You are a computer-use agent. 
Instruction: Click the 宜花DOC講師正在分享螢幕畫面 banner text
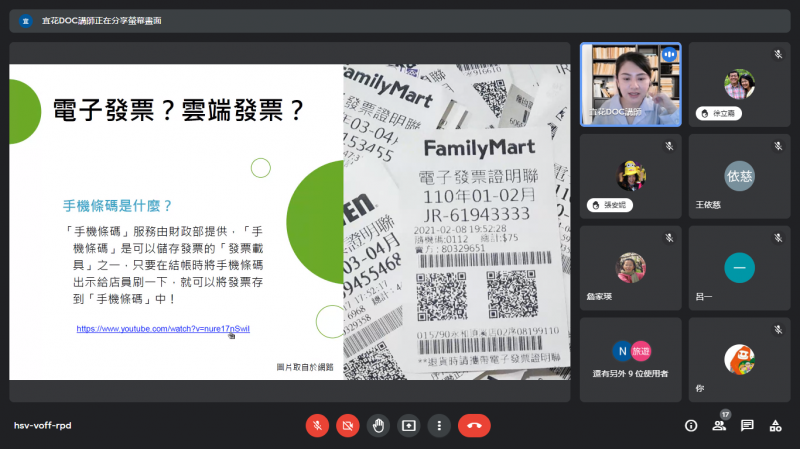pos(102,21)
